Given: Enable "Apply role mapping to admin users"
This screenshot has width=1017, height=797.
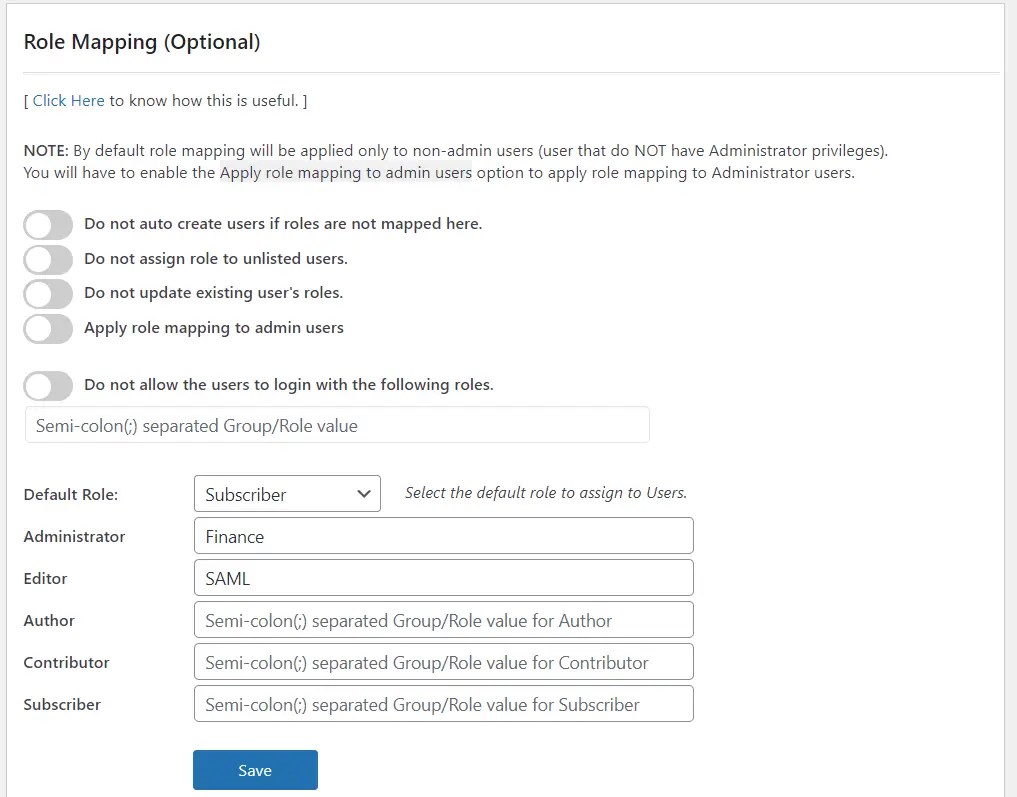Looking at the screenshot, I should pyautogui.click(x=47, y=328).
